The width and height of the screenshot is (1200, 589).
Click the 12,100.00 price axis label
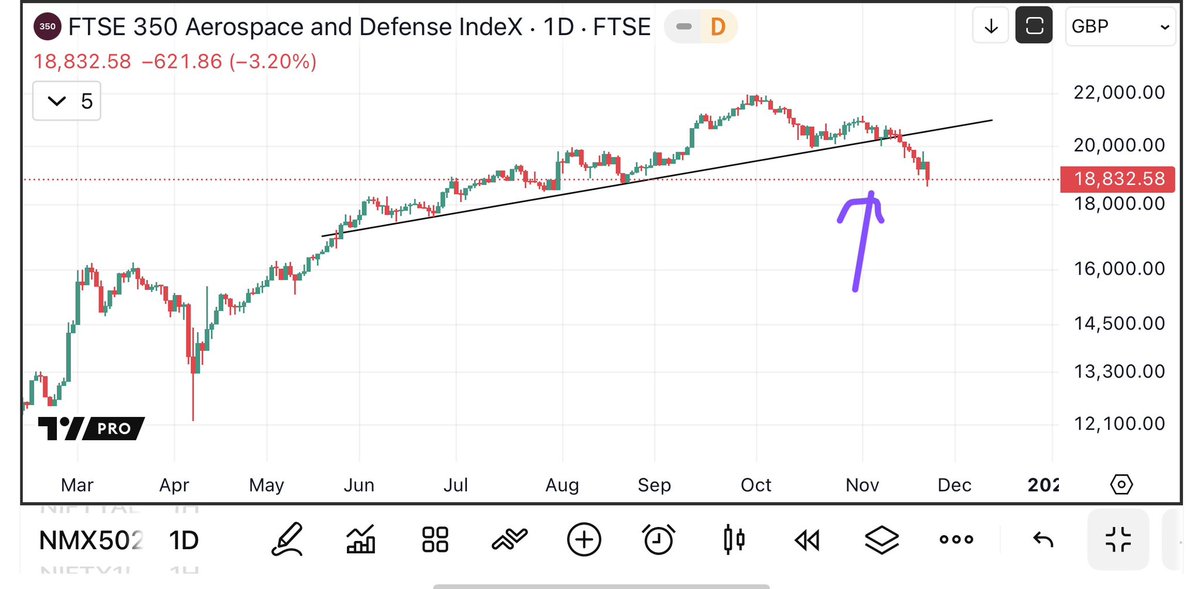(1119, 423)
